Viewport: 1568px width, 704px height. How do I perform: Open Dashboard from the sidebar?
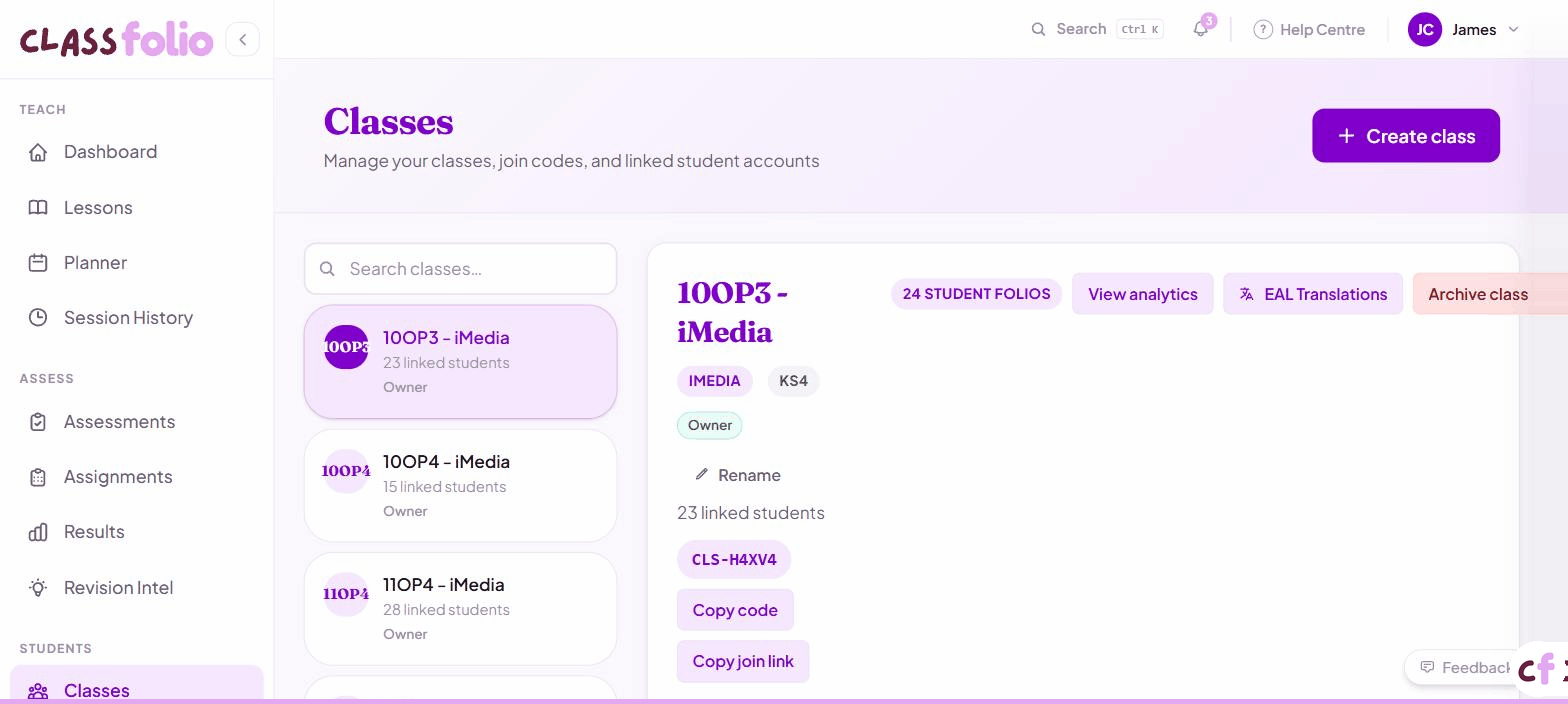136,152
